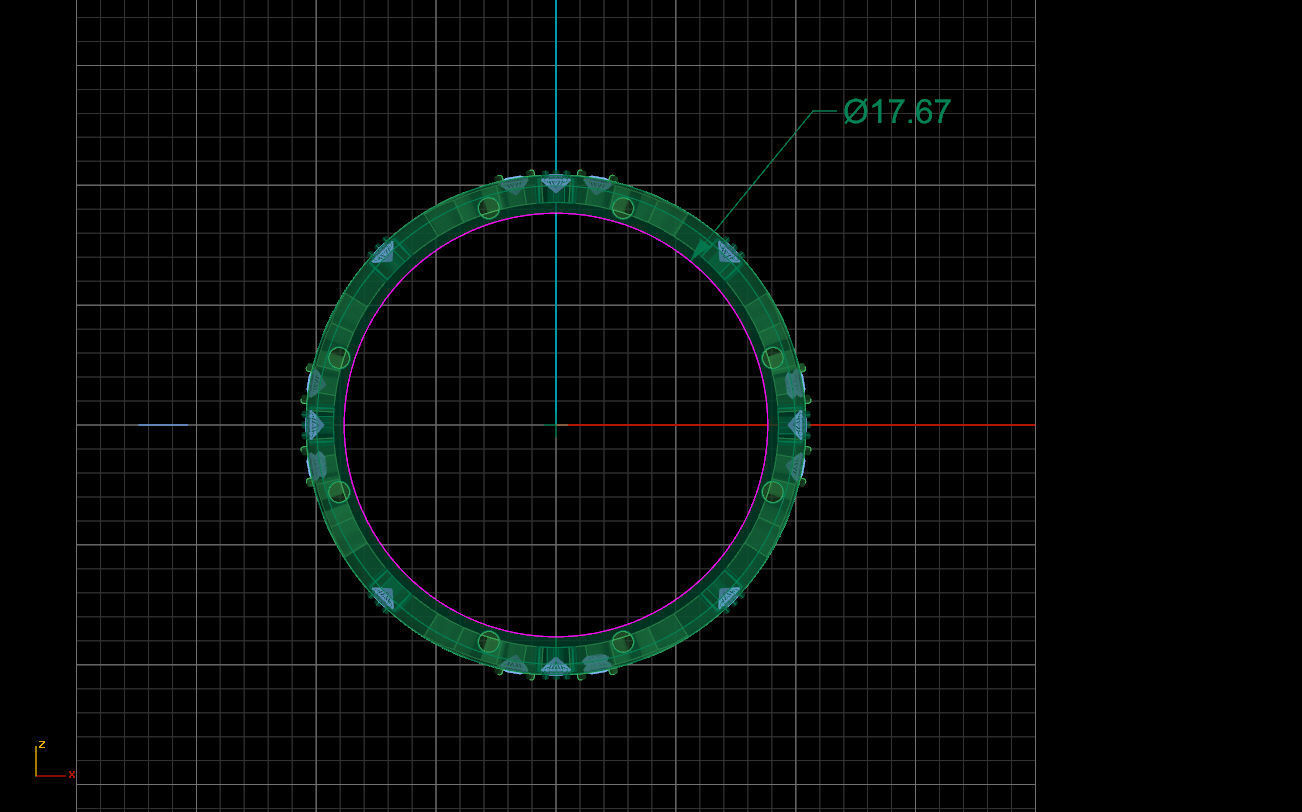Pick the center gemstone on the ring's left side
Image resolution: width=1302 pixels, height=812 pixels.
314,425
